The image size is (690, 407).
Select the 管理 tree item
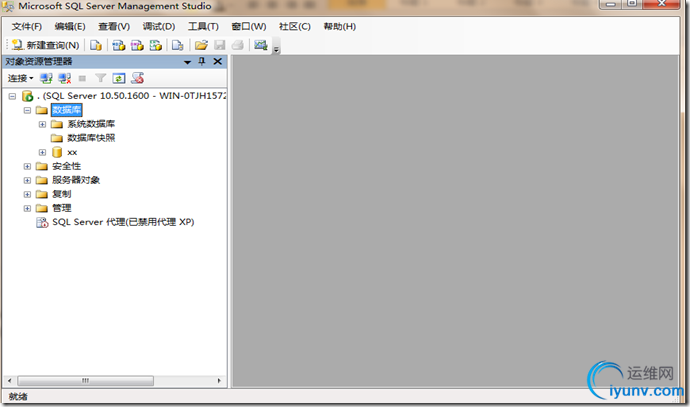[x=62, y=208]
